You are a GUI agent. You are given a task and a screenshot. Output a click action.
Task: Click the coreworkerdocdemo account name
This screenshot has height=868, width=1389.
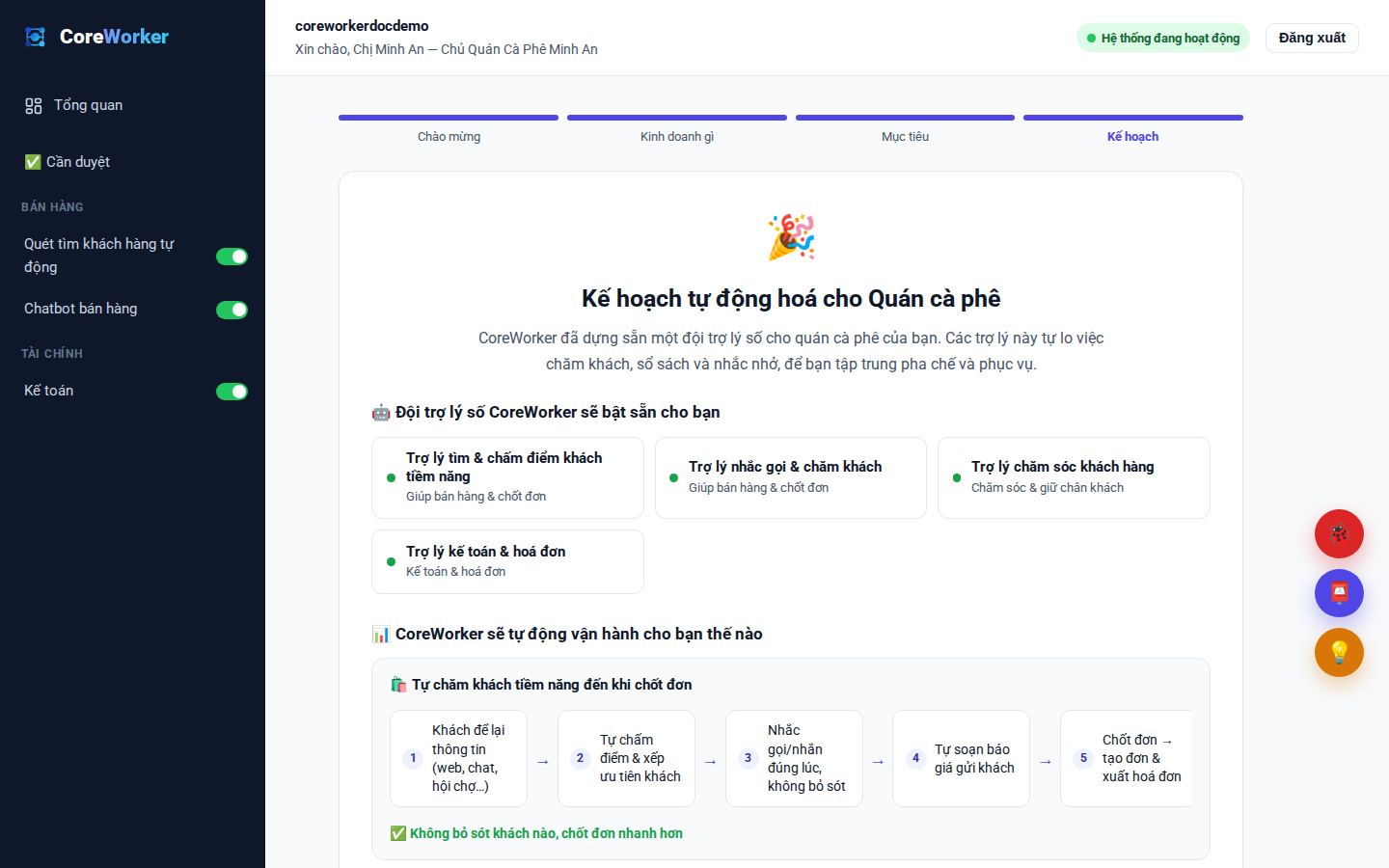point(362,26)
